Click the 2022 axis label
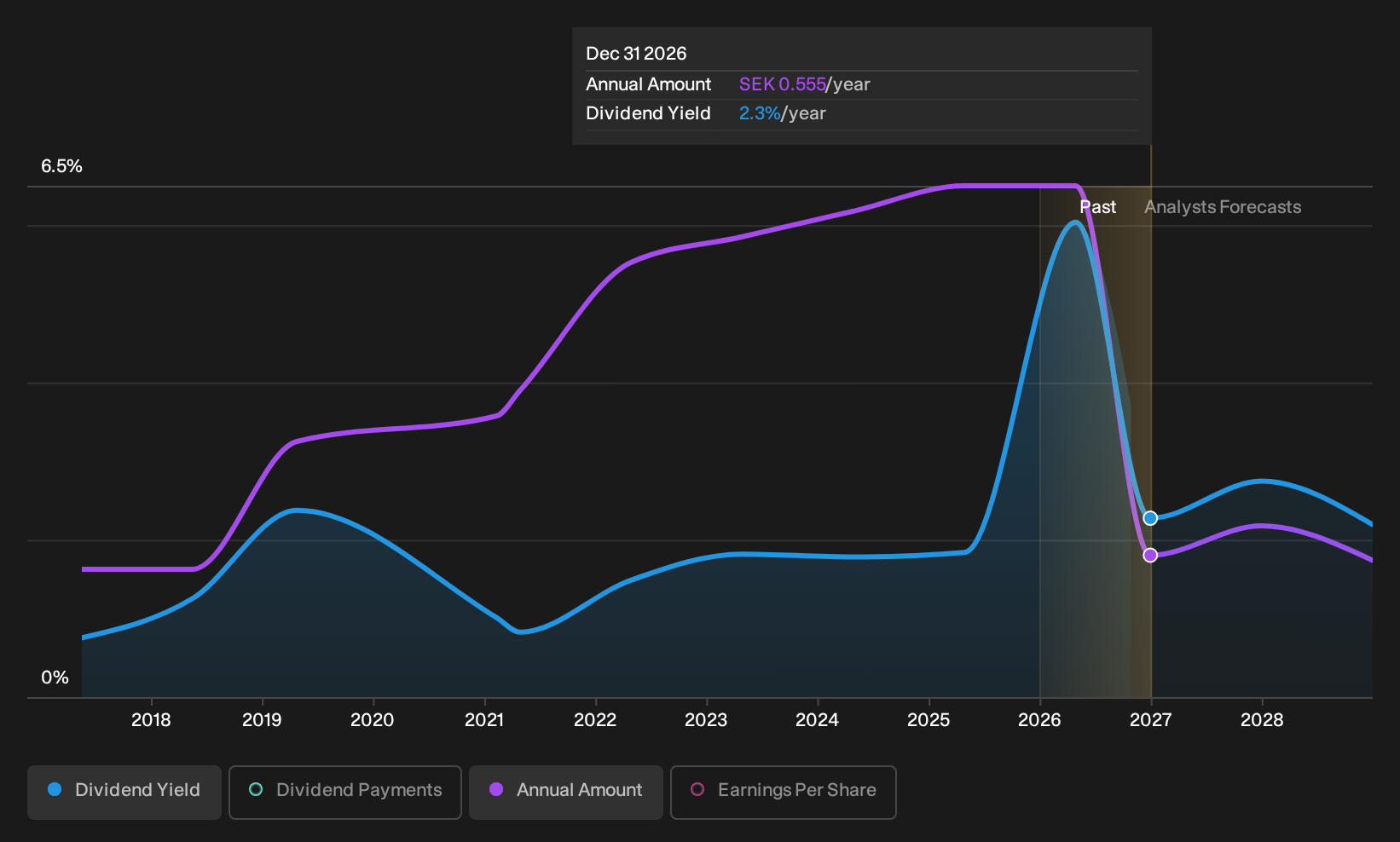 click(595, 720)
